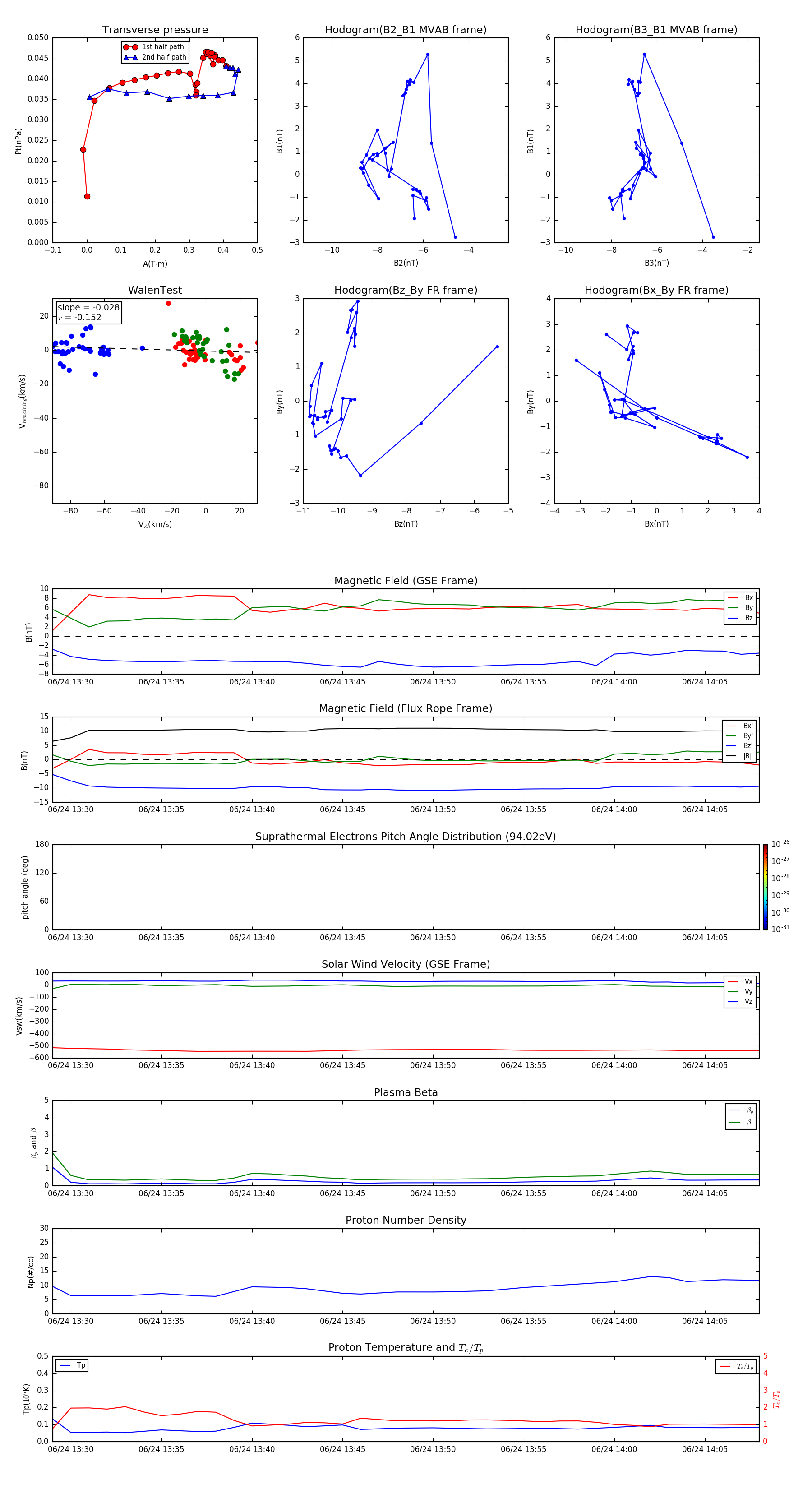
Task: Click 'Bx' in GSE magnetic field legend
Action: (741, 598)
